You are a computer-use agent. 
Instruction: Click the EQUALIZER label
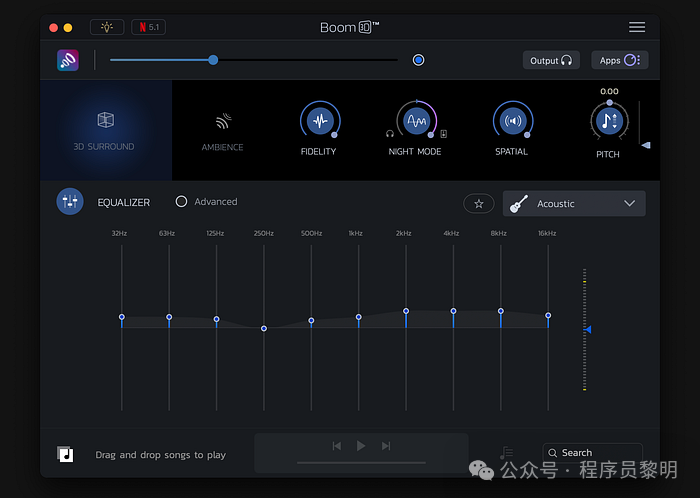click(x=124, y=202)
